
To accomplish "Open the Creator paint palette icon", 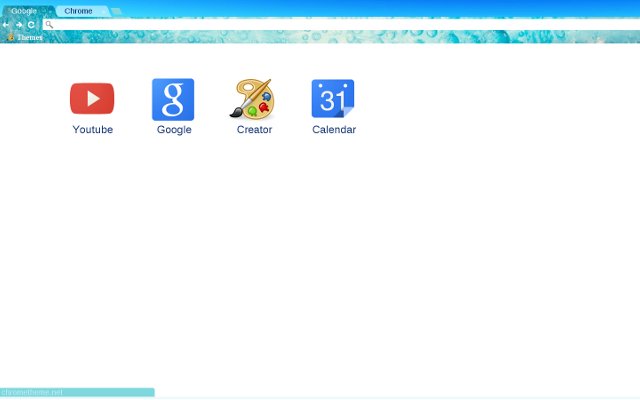I will (252, 98).
